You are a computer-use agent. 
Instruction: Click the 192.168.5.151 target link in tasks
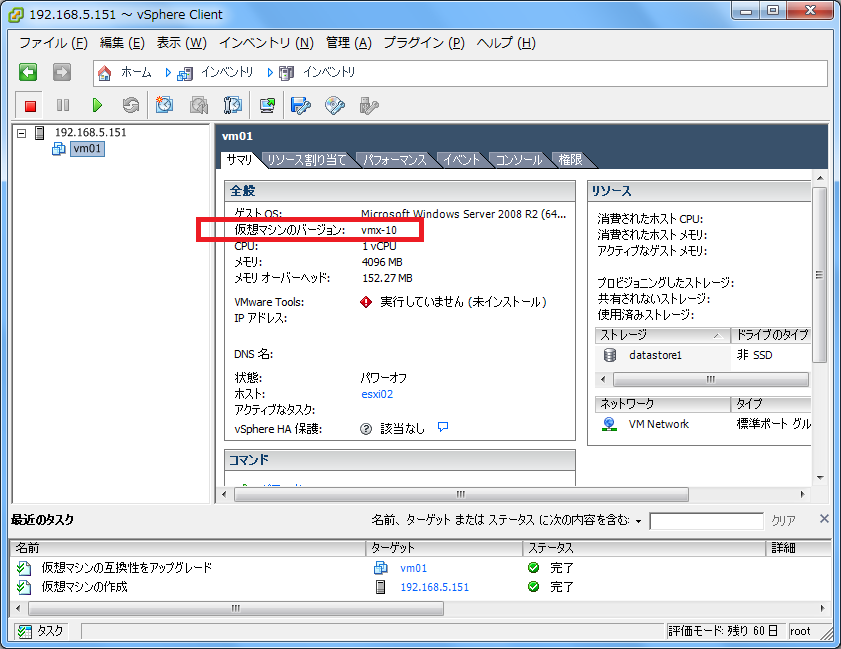click(434, 587)
